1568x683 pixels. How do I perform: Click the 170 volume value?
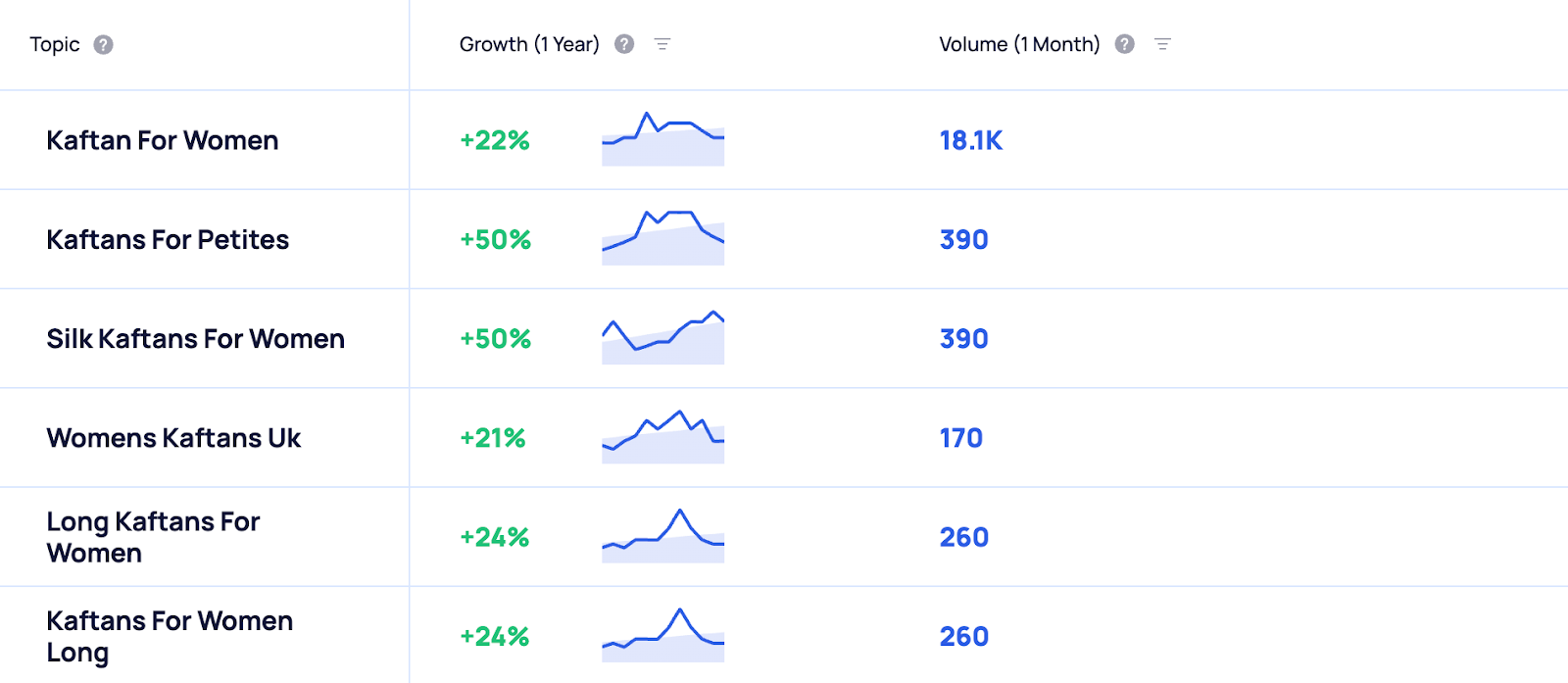click(961, 438)
